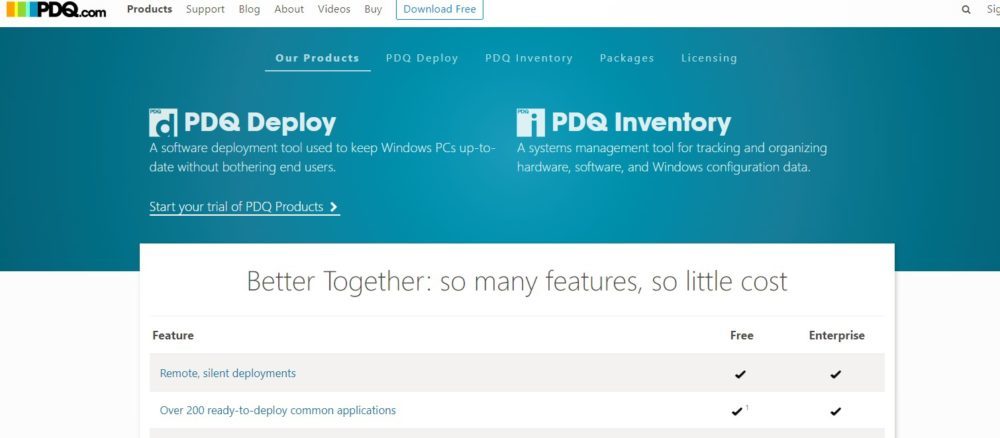Click the trial link arrow chevron
Viewport: 1000px width, 438px height.
[x=334, y=207]
